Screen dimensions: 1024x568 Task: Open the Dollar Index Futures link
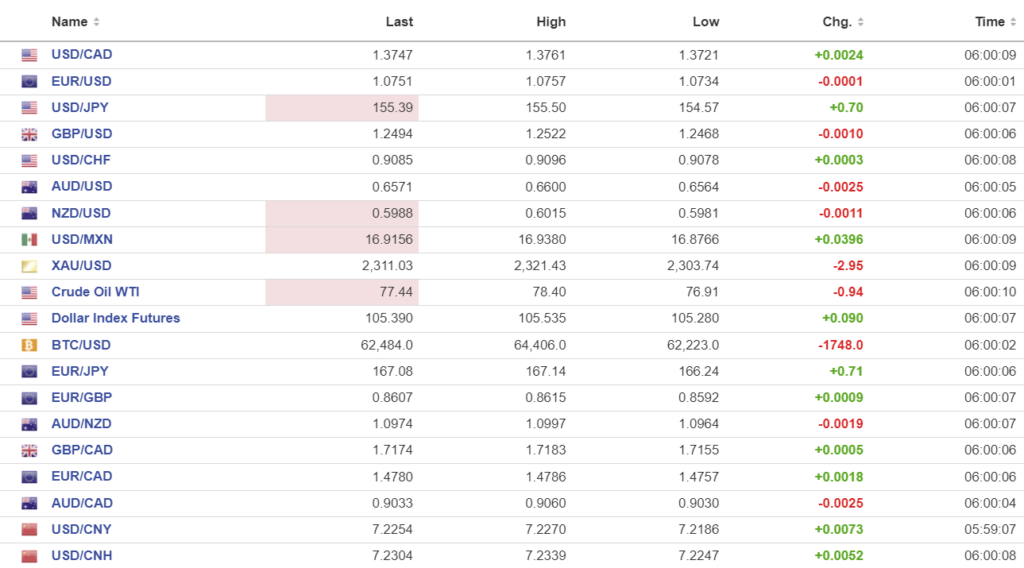tap(116, 318)
